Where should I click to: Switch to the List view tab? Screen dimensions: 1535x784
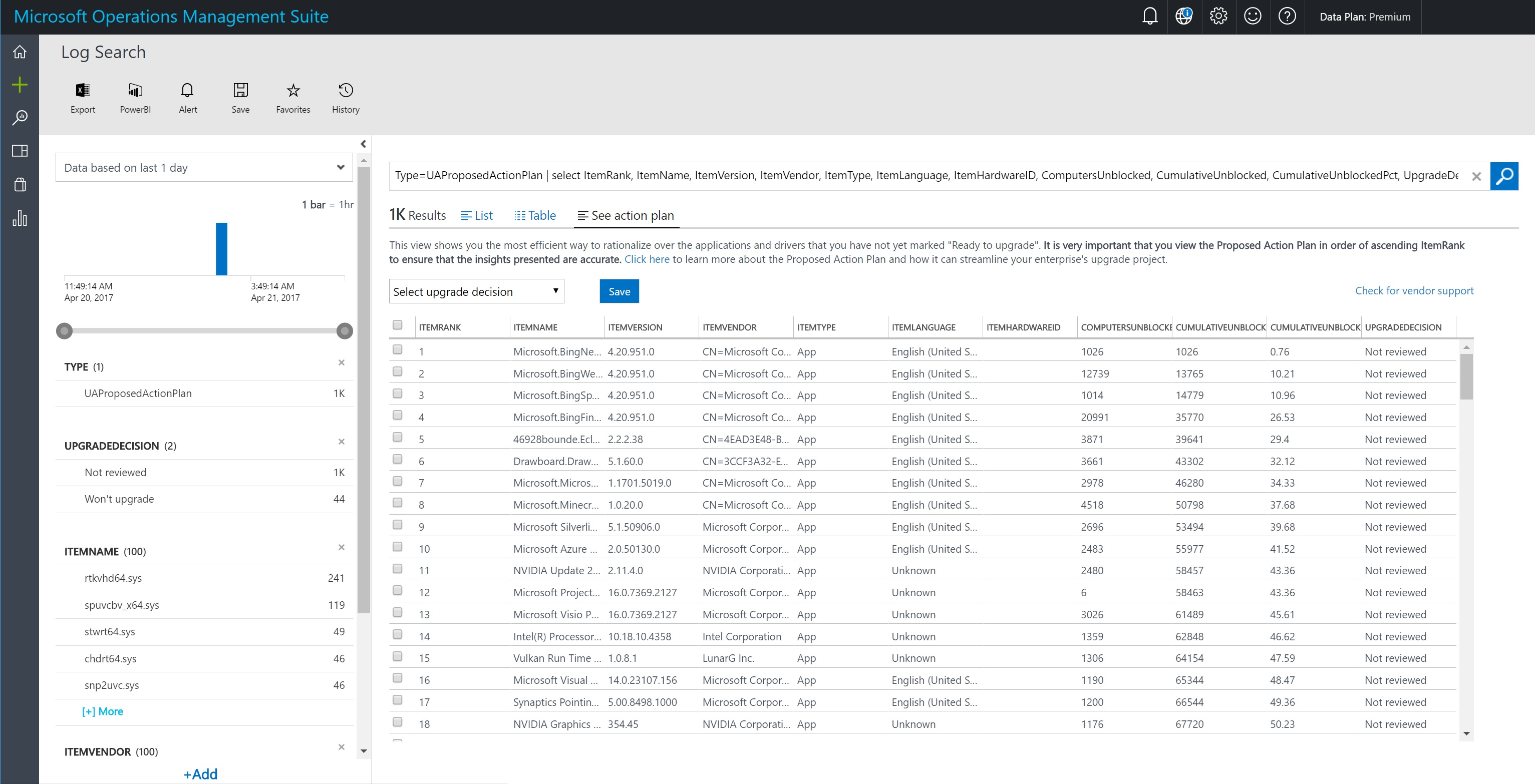(x=477, y=216)
